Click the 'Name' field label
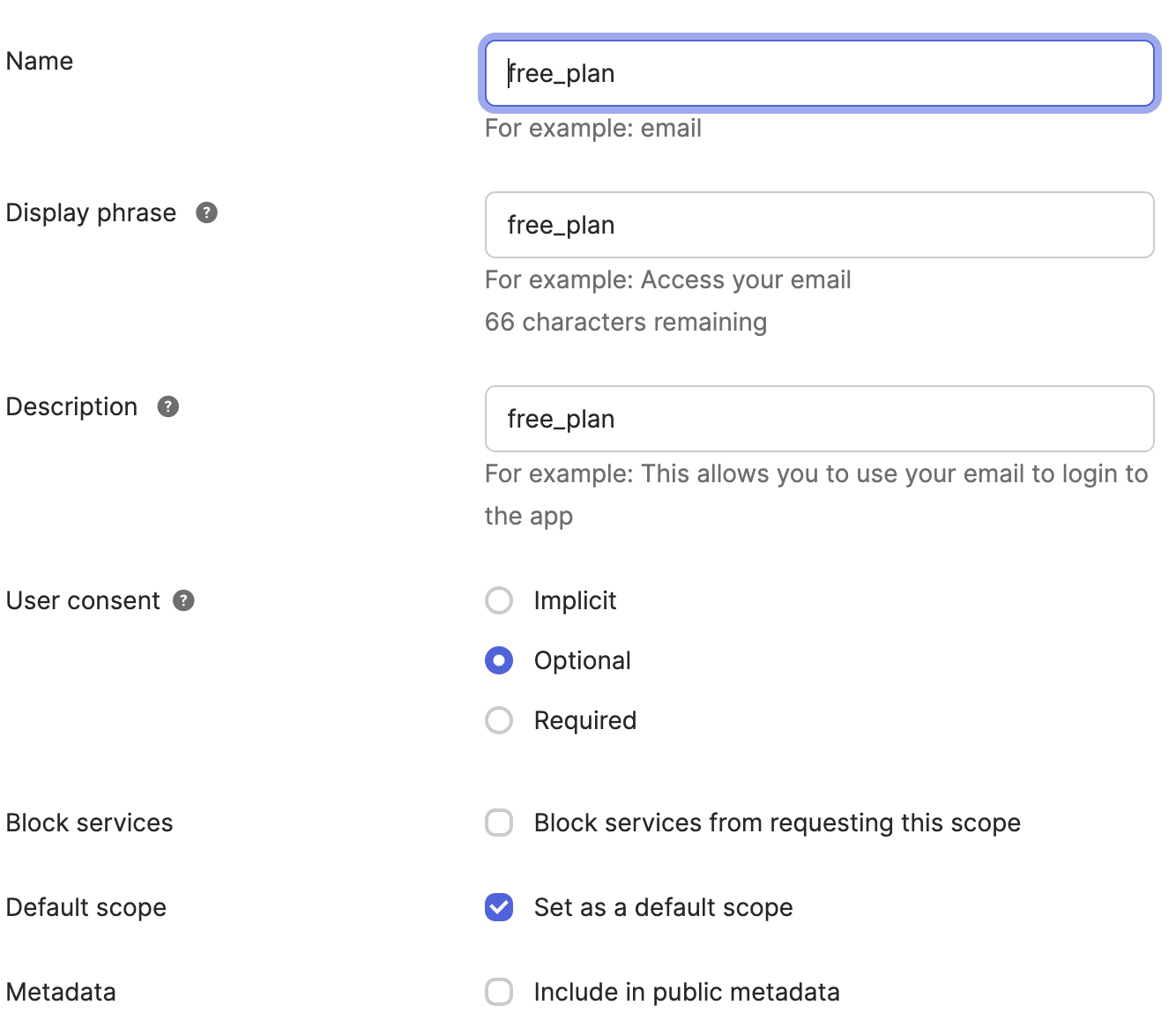The height and width of the screenshot is (1035, 1176). (40, 61)
